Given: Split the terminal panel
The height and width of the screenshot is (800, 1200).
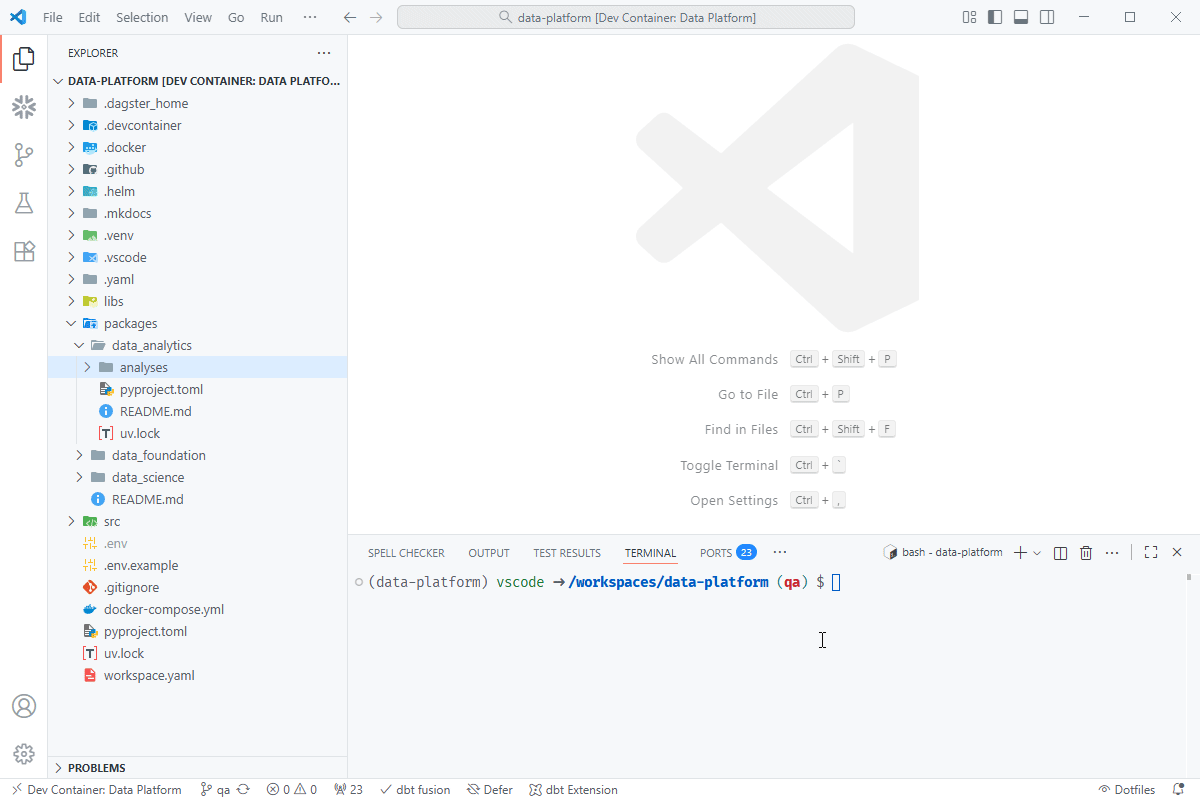Looking at the screenshot, I should point(1061,553).
